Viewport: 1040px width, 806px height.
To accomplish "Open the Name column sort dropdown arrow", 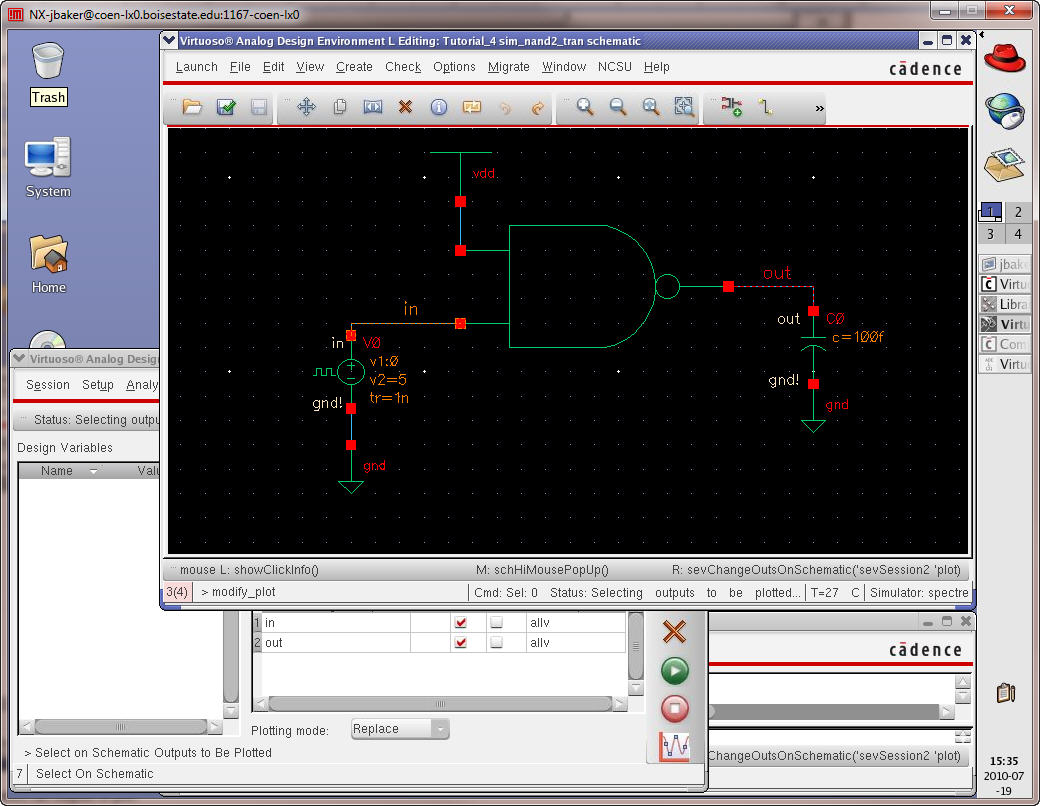I will tap(94, 471).
